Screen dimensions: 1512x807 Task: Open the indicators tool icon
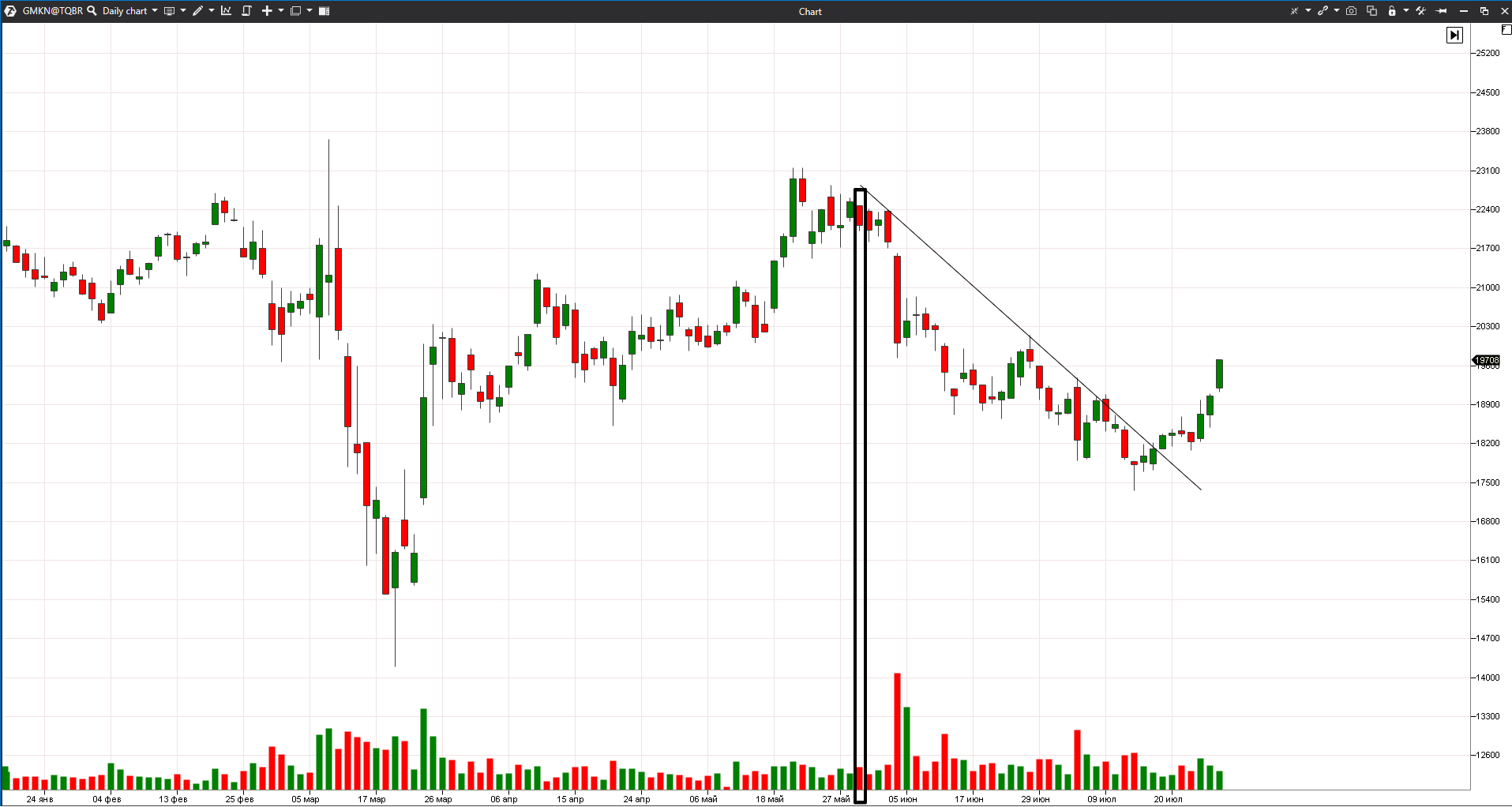click(x=227, y=10)
